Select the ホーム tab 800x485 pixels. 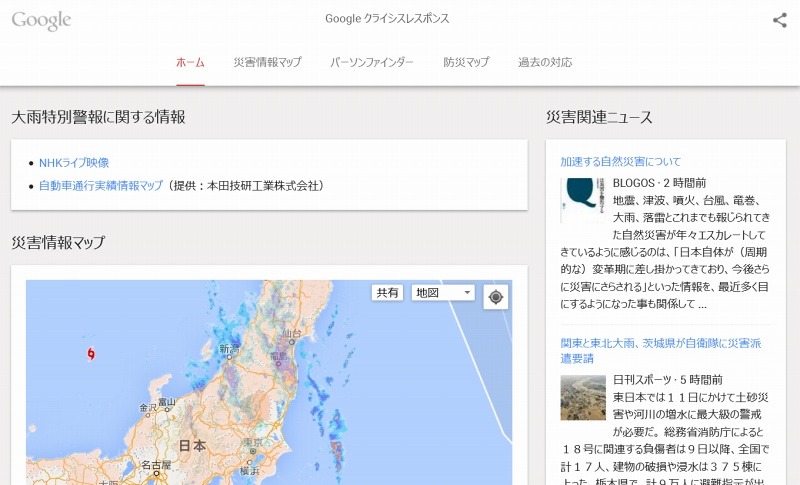coord(190,62)
